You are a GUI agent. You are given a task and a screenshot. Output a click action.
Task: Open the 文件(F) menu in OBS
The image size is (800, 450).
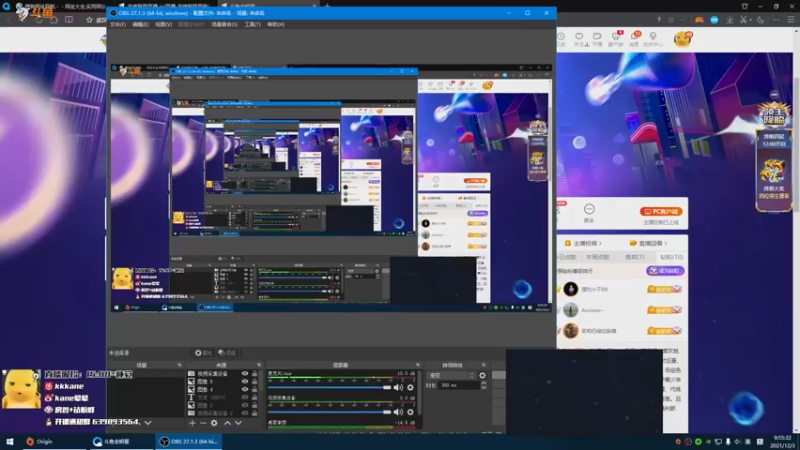118,24
